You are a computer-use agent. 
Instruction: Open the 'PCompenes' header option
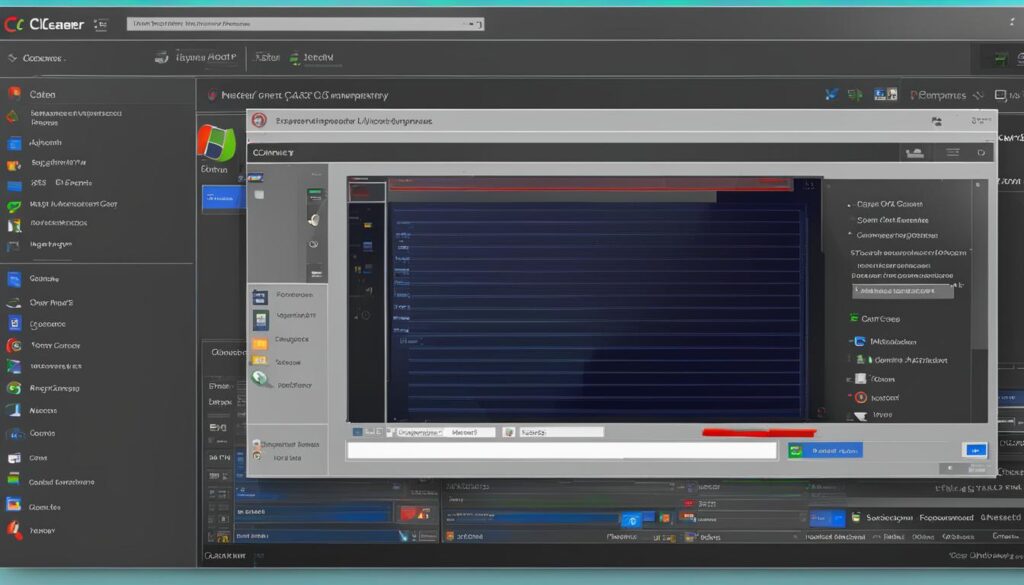click(x=938, y=95)
